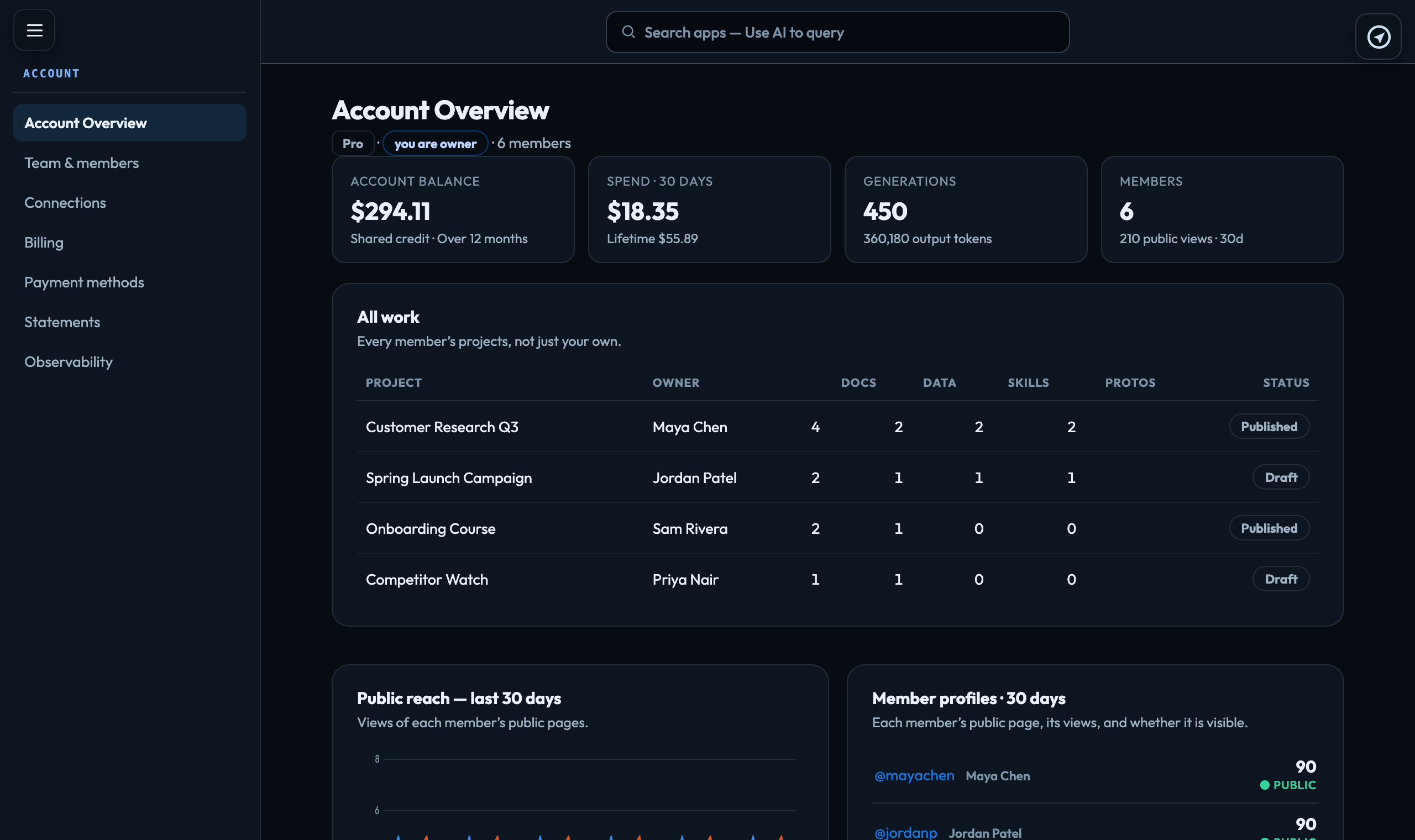1415x840 pixels.
Task: Click owner Priya Nair in table
Action: (685, 580)
